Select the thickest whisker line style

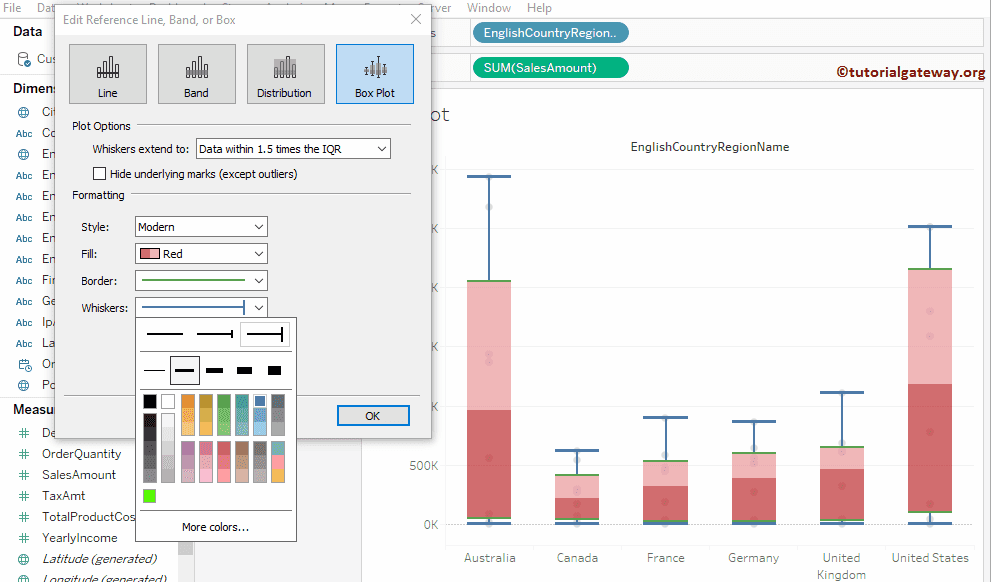point(273,369)
